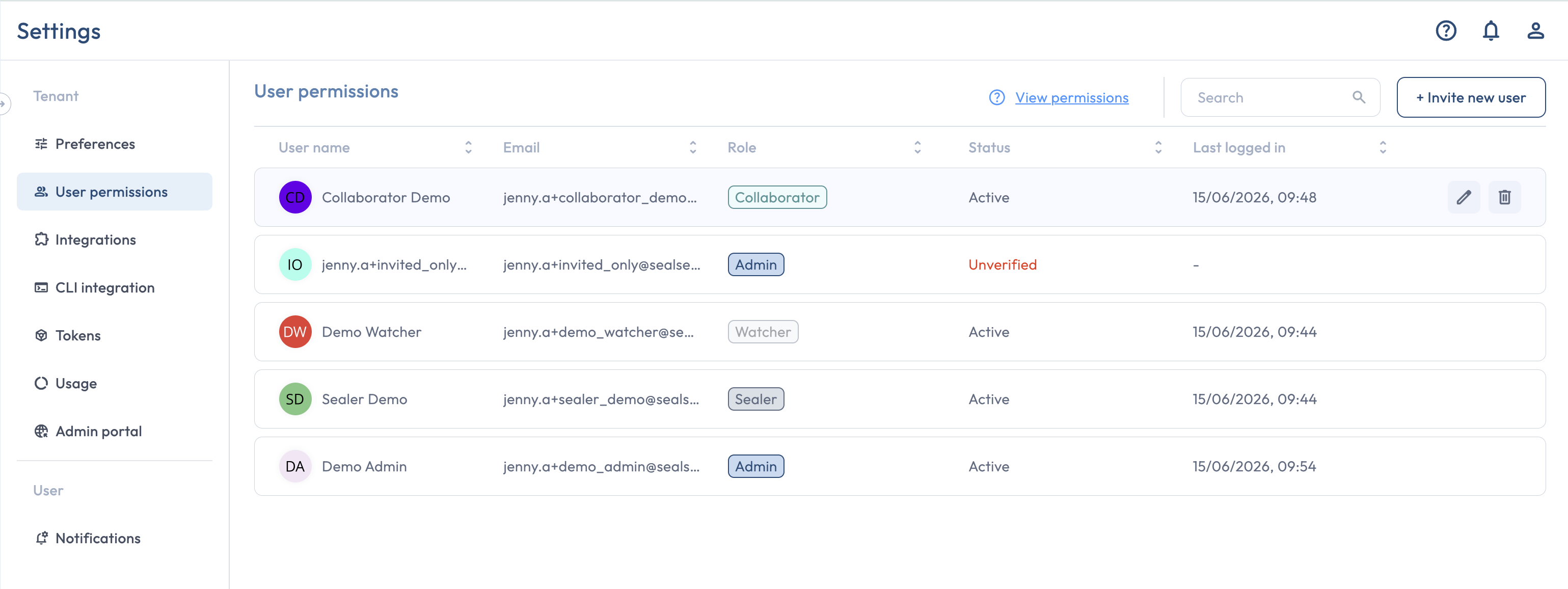1568x589 pixels.
Task: Open Notifications under User section
Action: (115, 539)
